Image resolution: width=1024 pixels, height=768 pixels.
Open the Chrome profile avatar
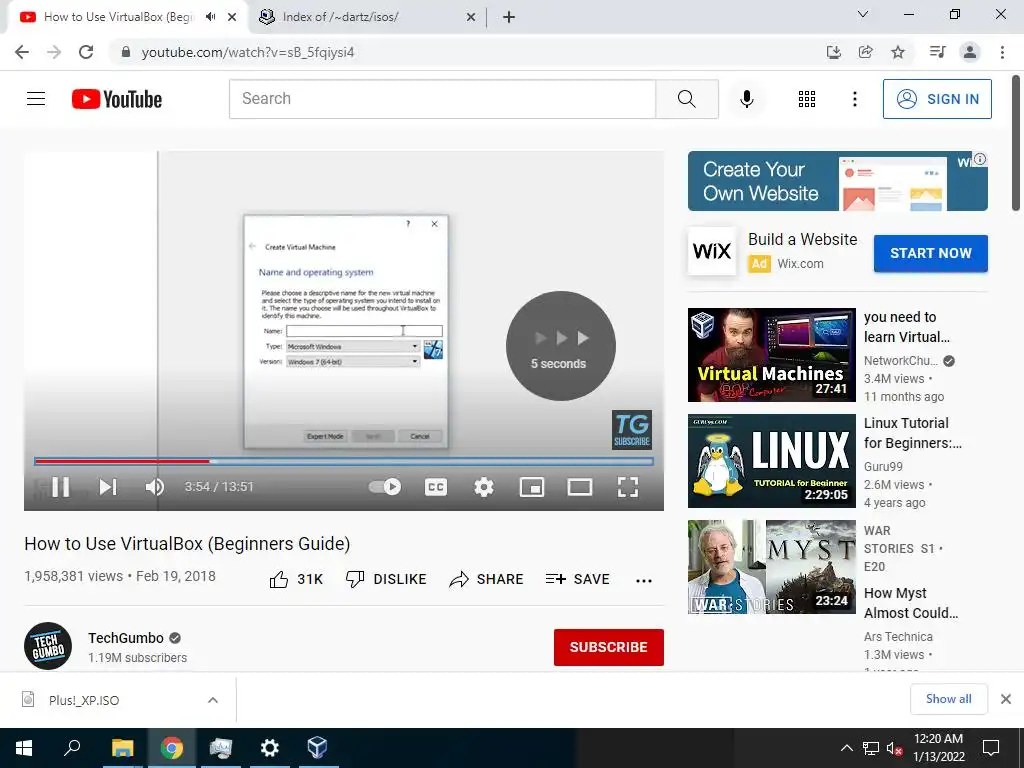tap(970, 52)
